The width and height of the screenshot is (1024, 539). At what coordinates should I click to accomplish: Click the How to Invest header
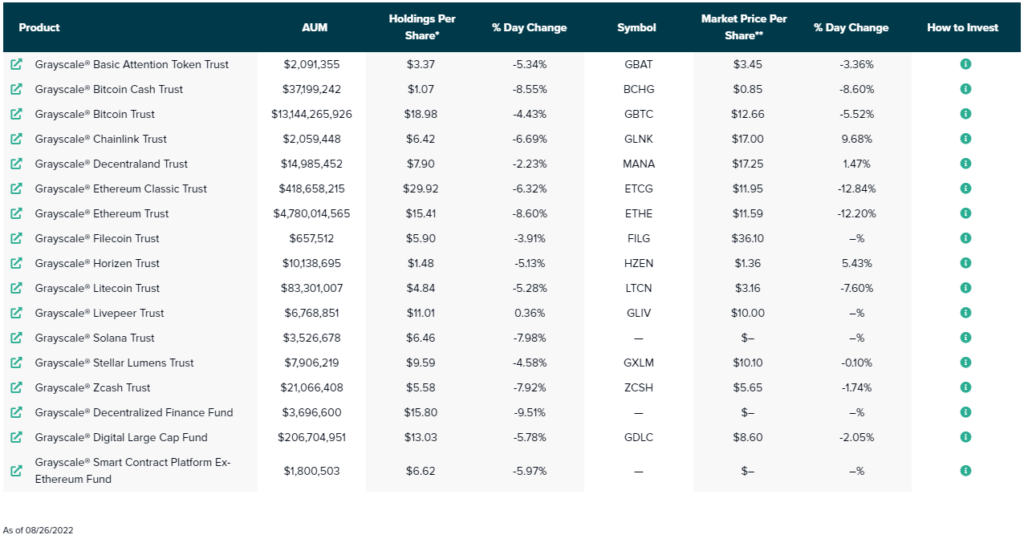[x=962, y=28]
